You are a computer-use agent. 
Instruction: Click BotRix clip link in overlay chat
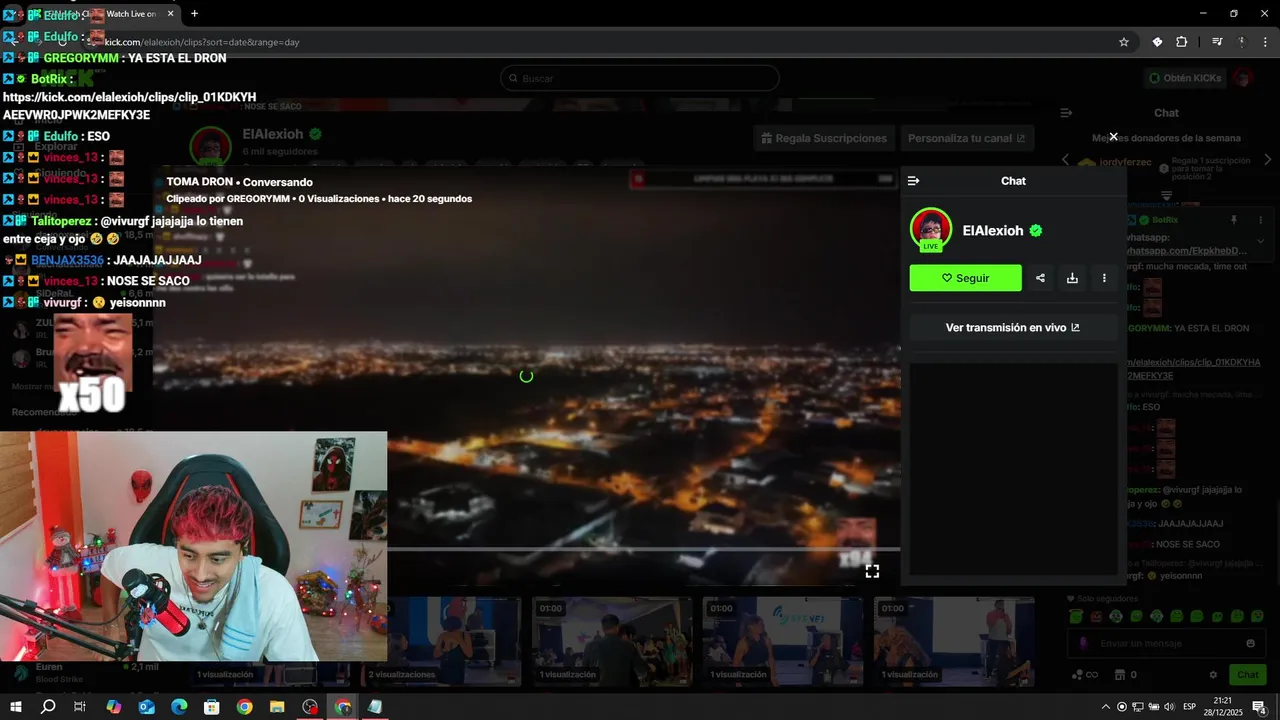click(x=129, y=106)
